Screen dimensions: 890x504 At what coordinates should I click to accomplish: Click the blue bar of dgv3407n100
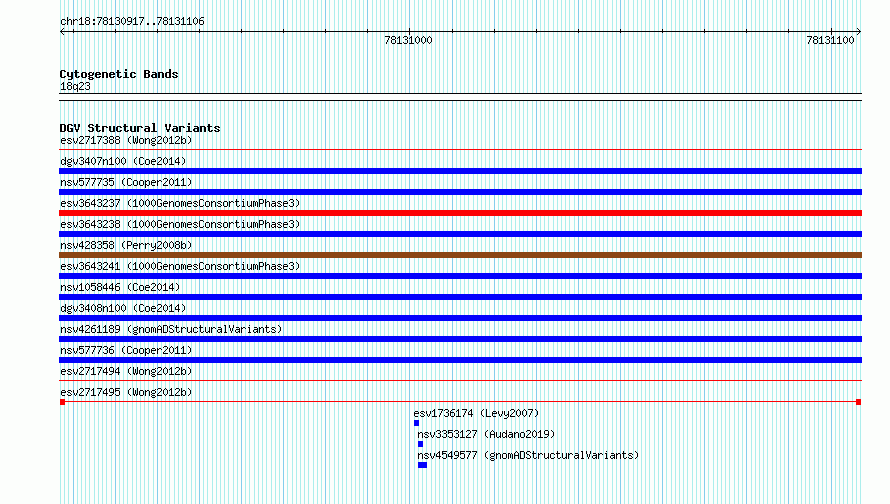pyautogui.click(x=460, y=171)
